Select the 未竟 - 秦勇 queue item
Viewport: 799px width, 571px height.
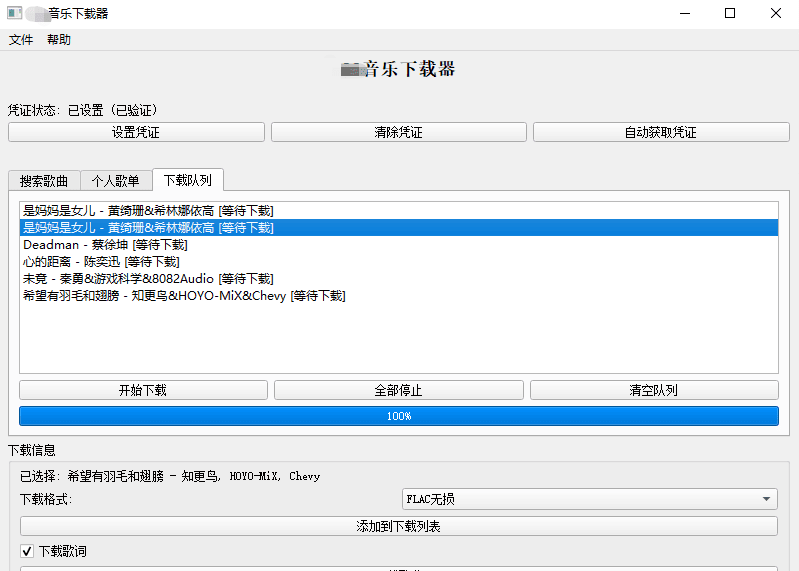[x=398, y=279]
